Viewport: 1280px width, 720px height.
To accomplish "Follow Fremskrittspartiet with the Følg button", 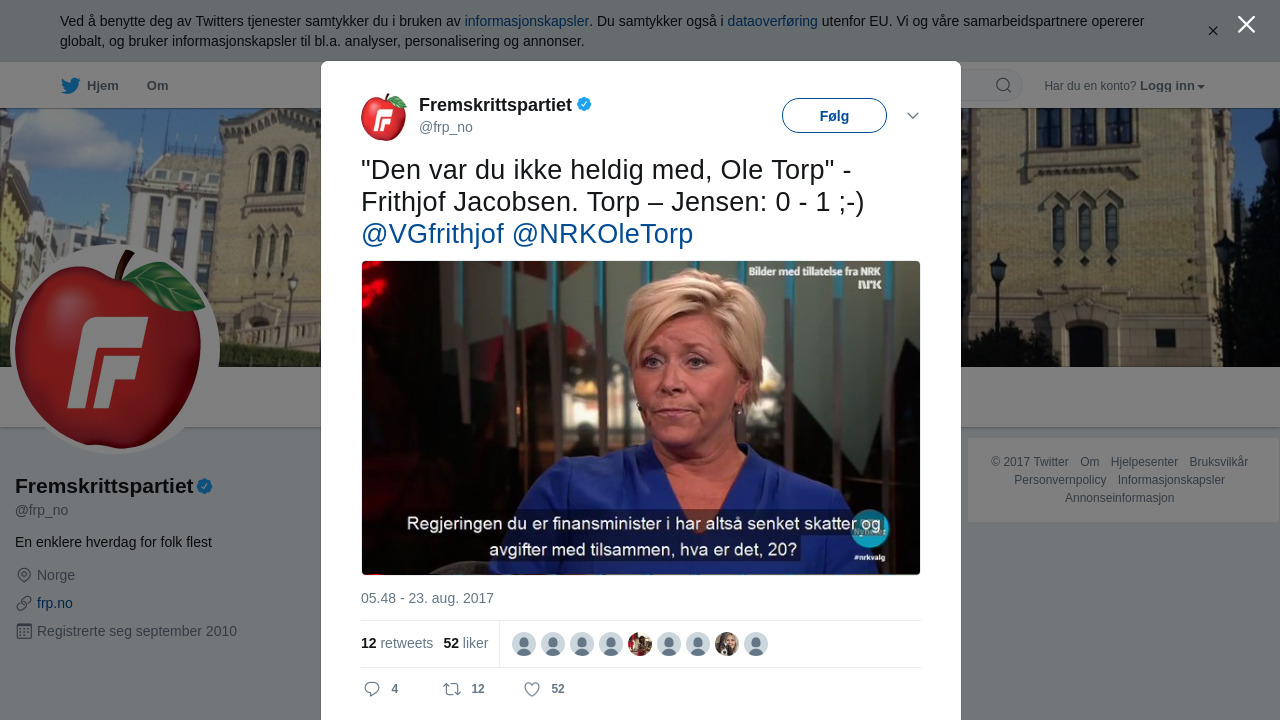I will coord(834,116).
